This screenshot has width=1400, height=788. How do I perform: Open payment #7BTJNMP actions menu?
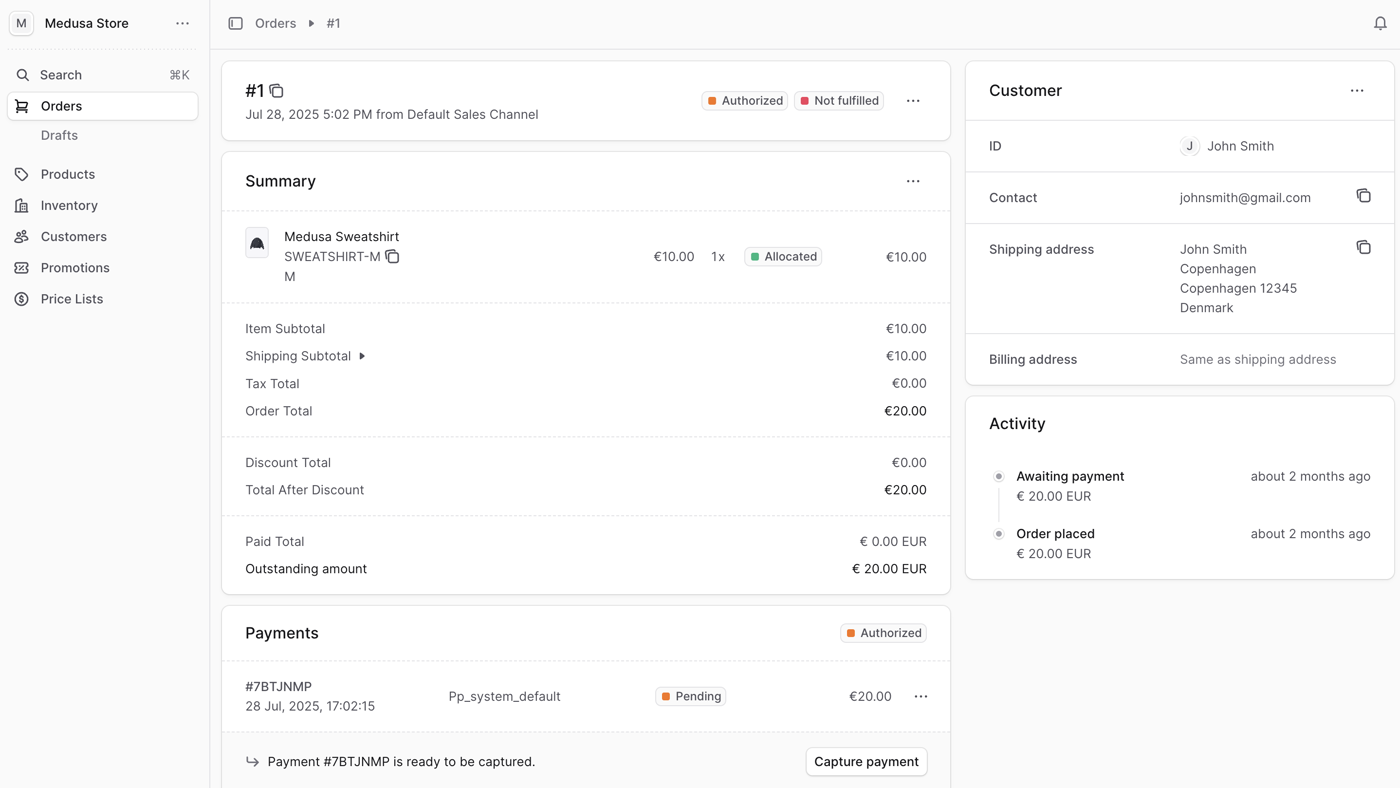coord(921,696)
